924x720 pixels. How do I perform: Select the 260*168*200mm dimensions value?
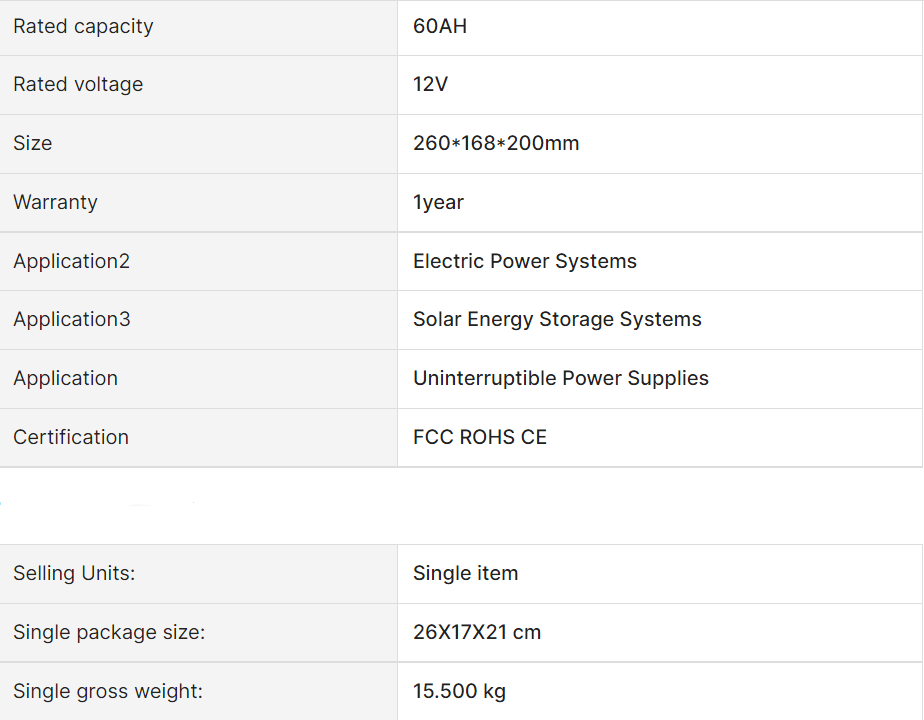496,143
